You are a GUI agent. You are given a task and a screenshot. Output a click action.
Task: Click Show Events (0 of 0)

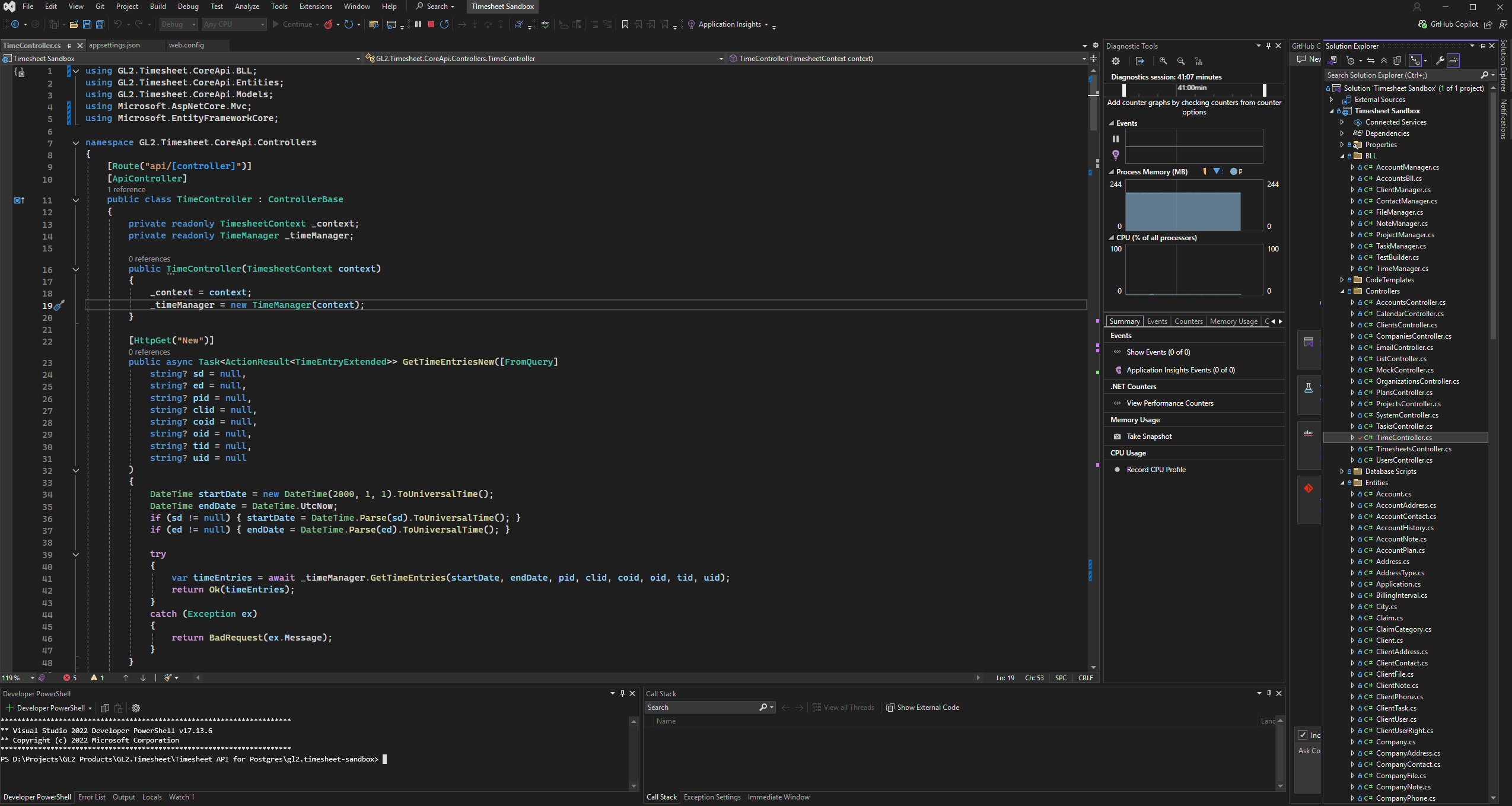[1158, 352]
